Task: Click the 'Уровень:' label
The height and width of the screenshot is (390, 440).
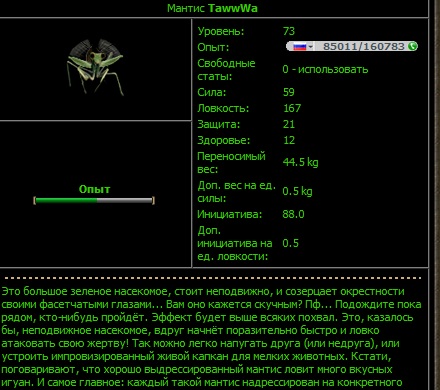Action: pyautogui.click(x=221, y=31)
